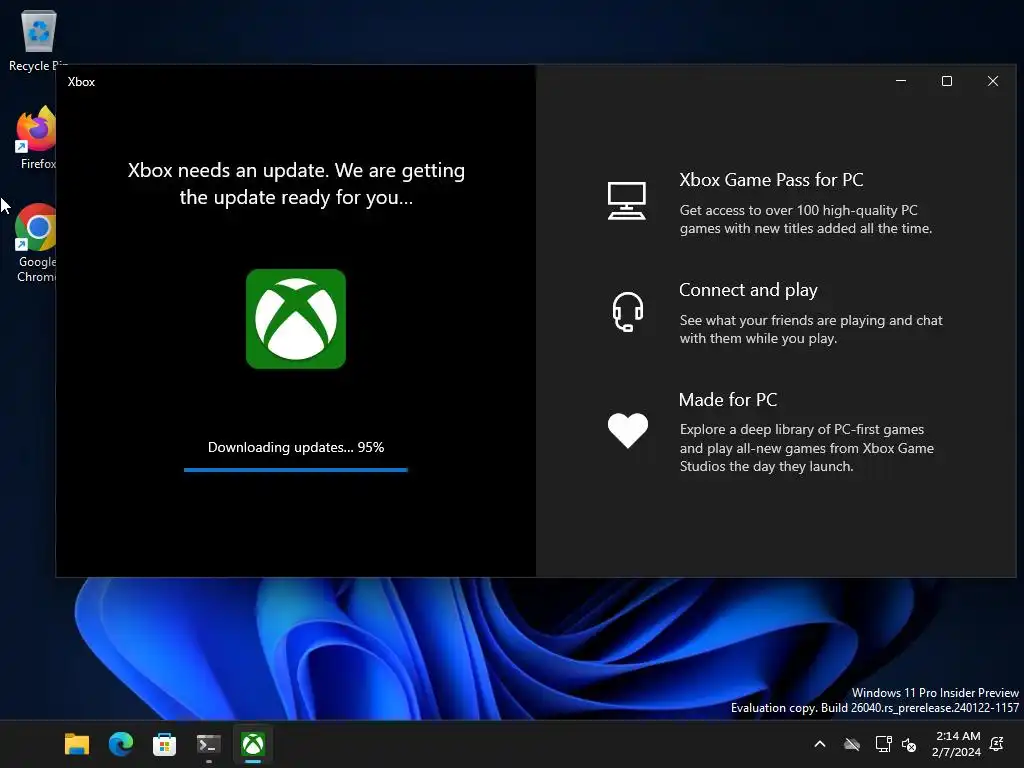The width and height of the screenshot is (1024, 768).
Task: Click 'Explore a deep library' description text
Action: [x=807, y=448]
